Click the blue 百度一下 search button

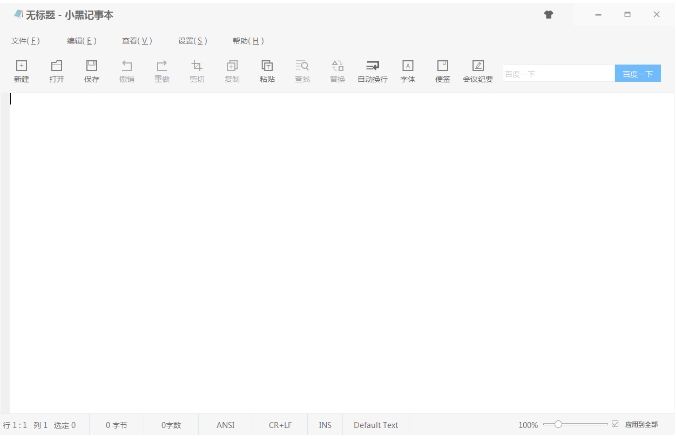pos(638,74)
